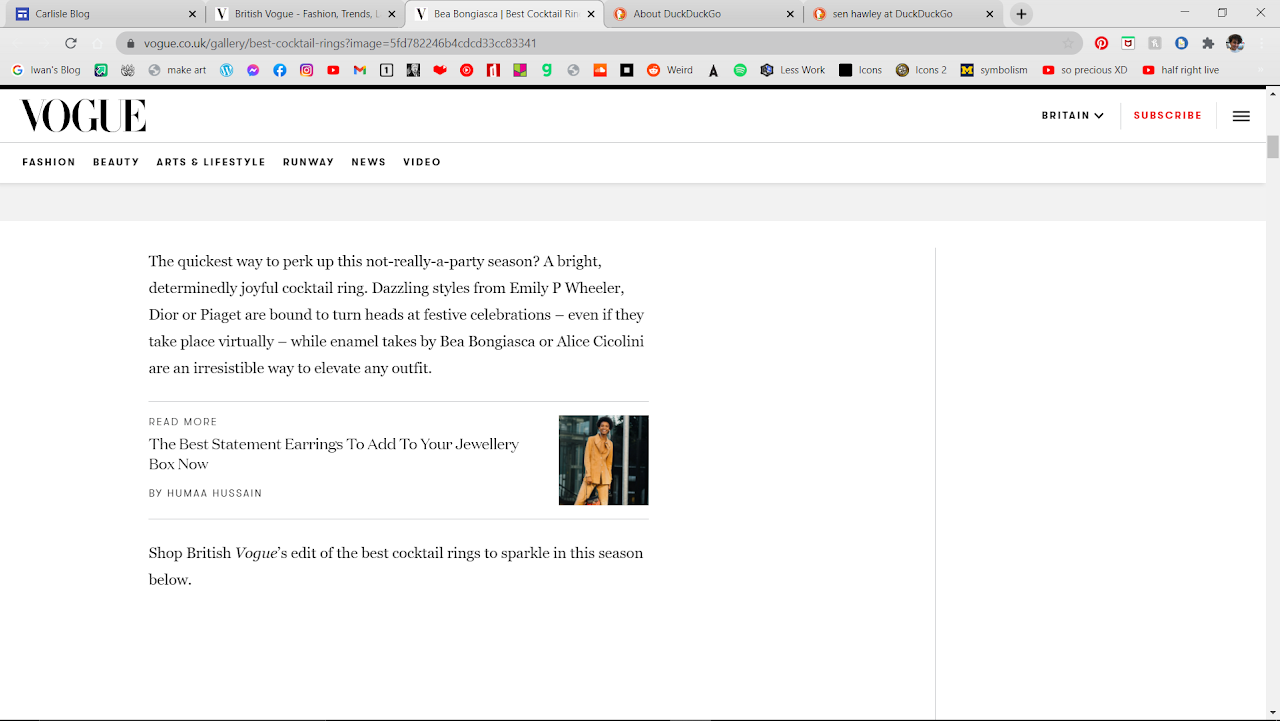Screen dimensions: 1280x721
Task: Bookmark this page with the star
Action: 1068,43
